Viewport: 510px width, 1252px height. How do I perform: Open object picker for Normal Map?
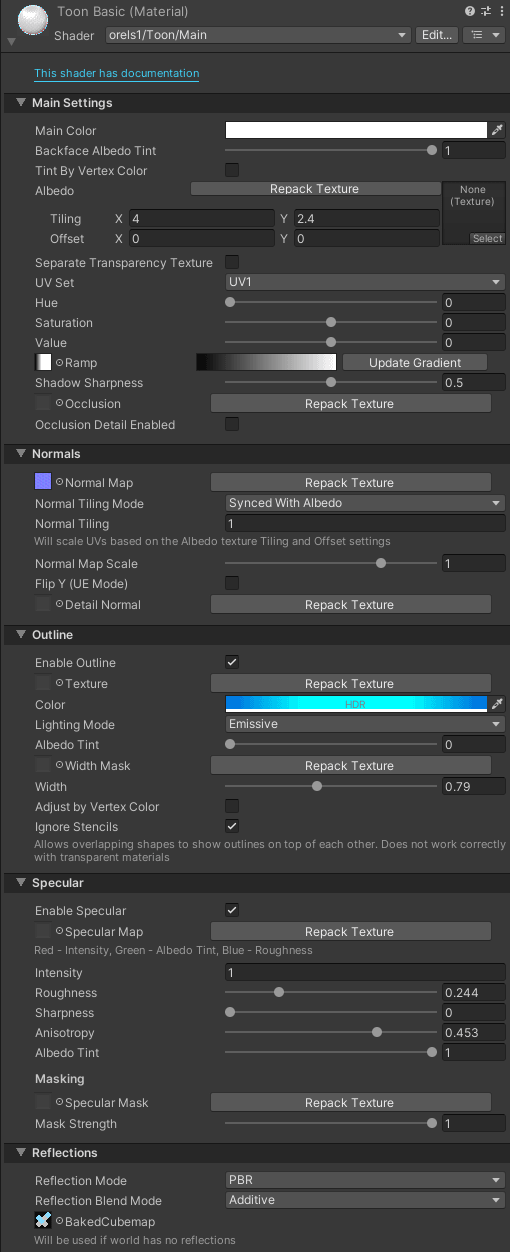coord(59,483)
